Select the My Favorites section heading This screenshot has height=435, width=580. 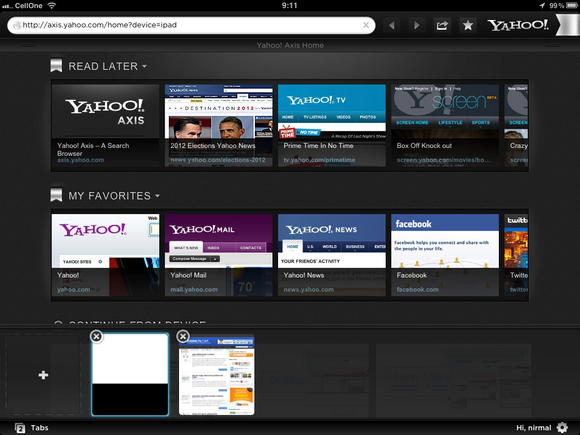[109, 196]
